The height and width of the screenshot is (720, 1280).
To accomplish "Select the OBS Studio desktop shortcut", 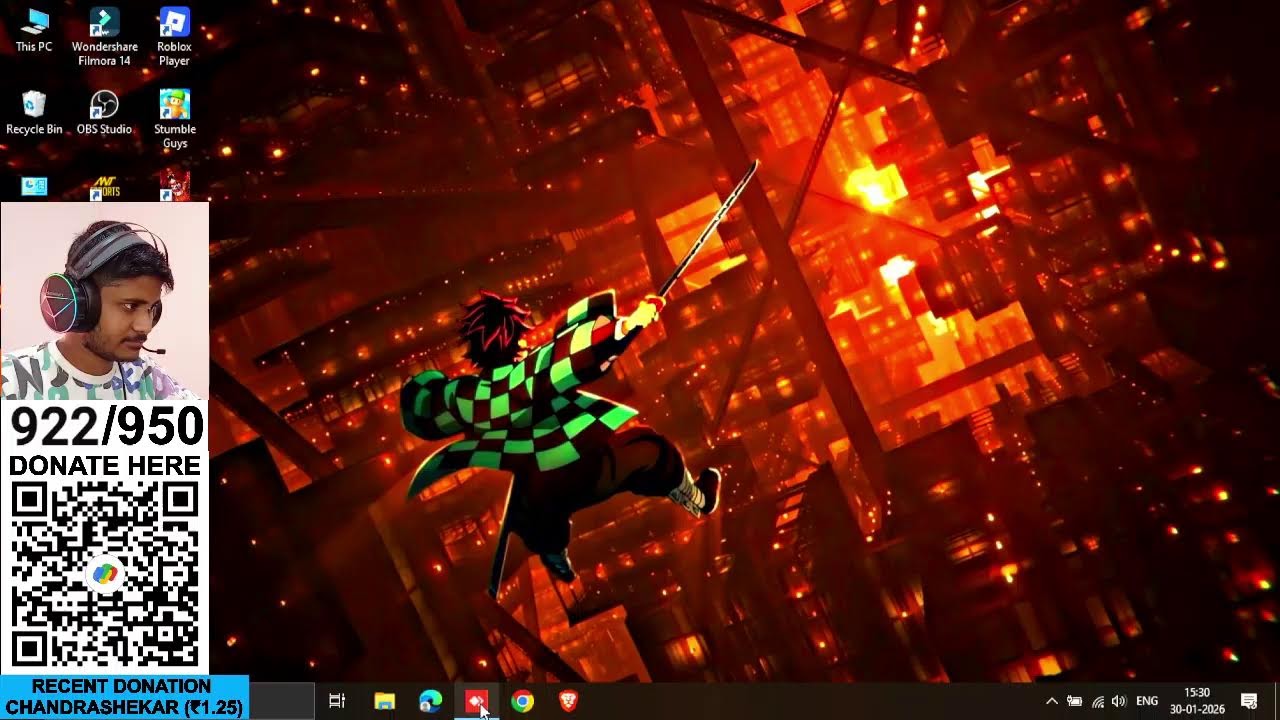I will point(104,113).
